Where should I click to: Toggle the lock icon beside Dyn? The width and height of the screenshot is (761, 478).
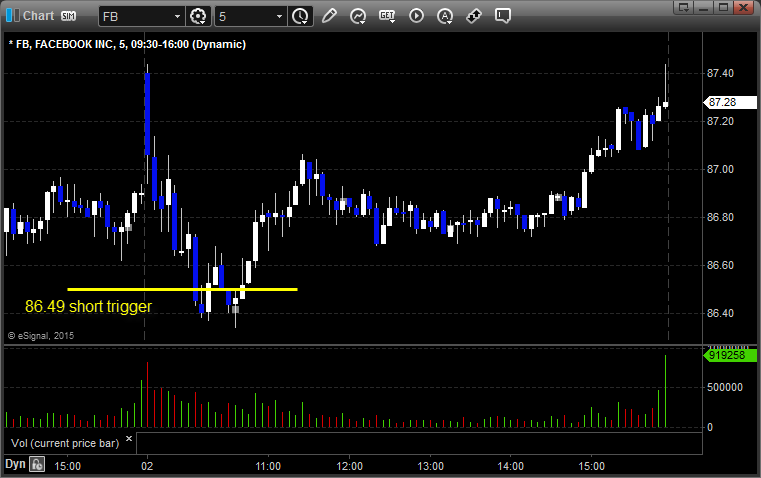pos(37,464)
